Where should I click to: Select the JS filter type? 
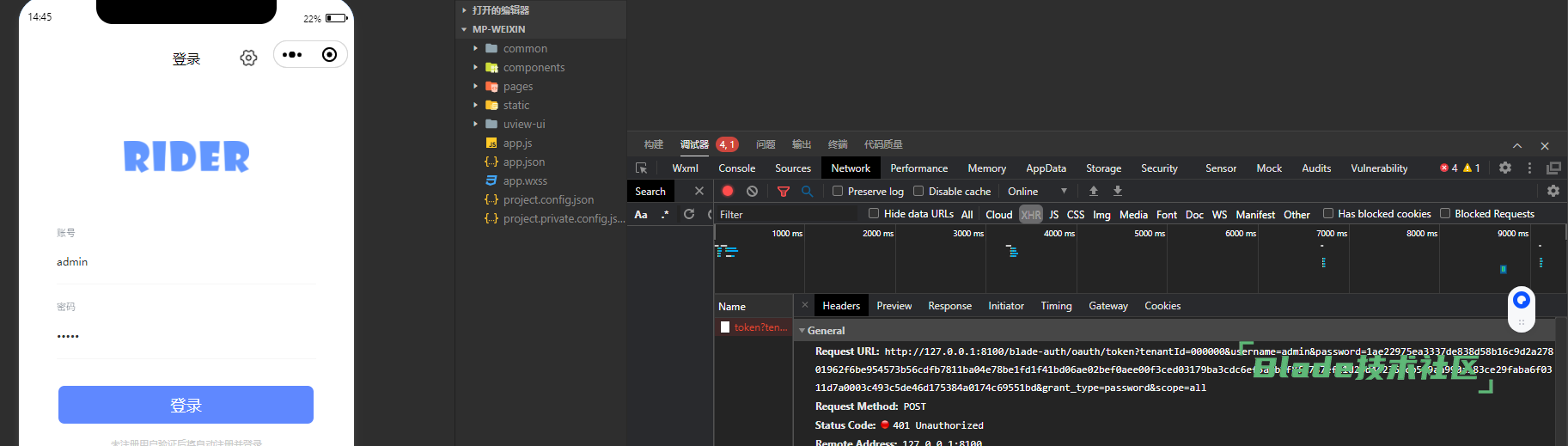click(1053, 214)
